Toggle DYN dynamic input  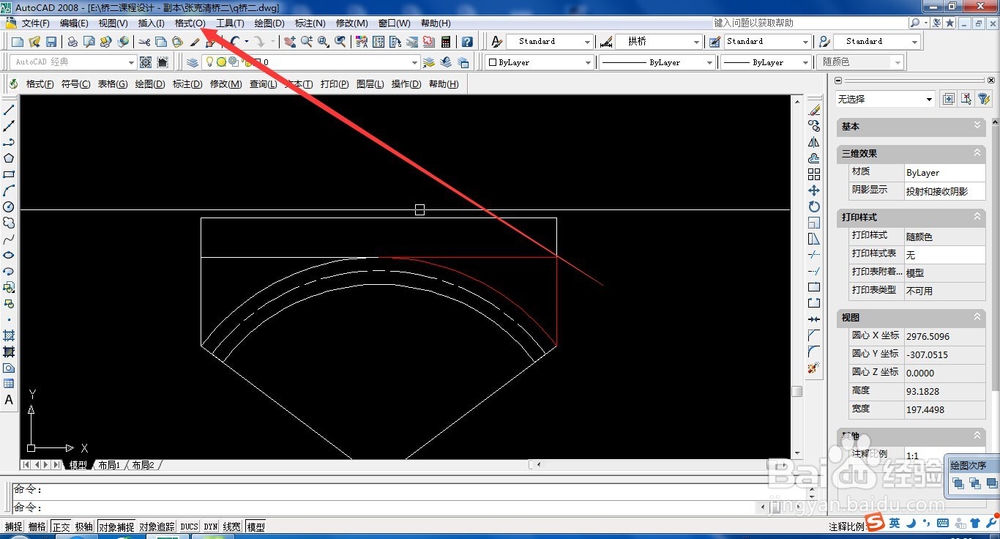[211, 527]
